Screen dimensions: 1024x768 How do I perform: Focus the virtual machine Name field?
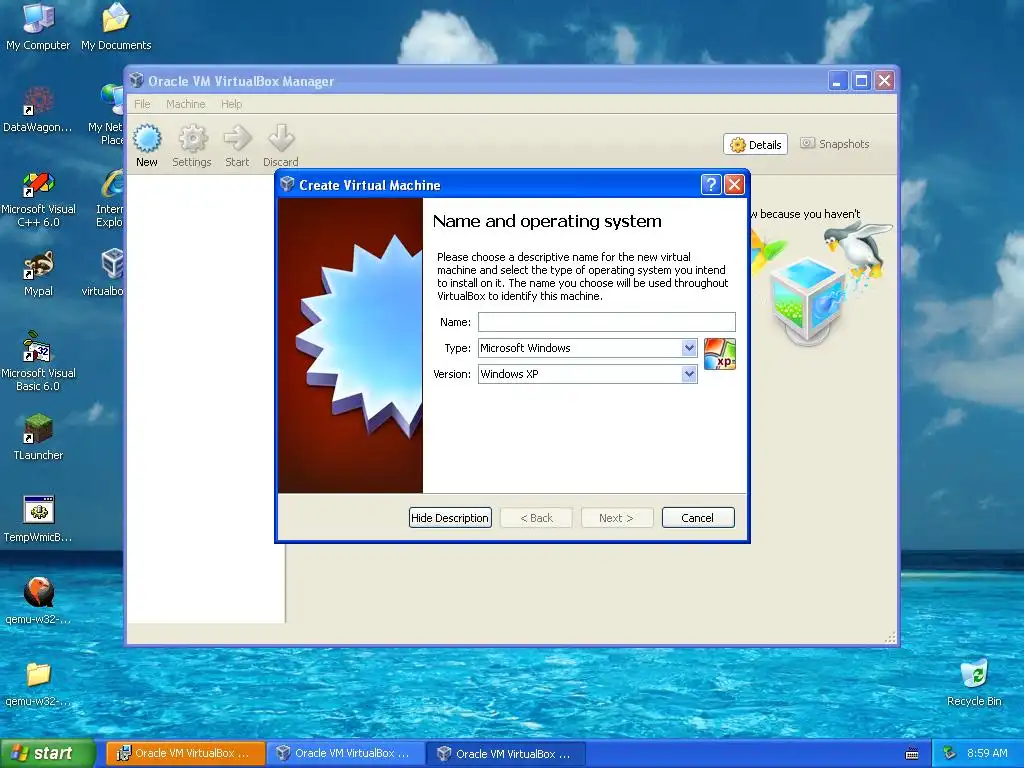point(607,322)
